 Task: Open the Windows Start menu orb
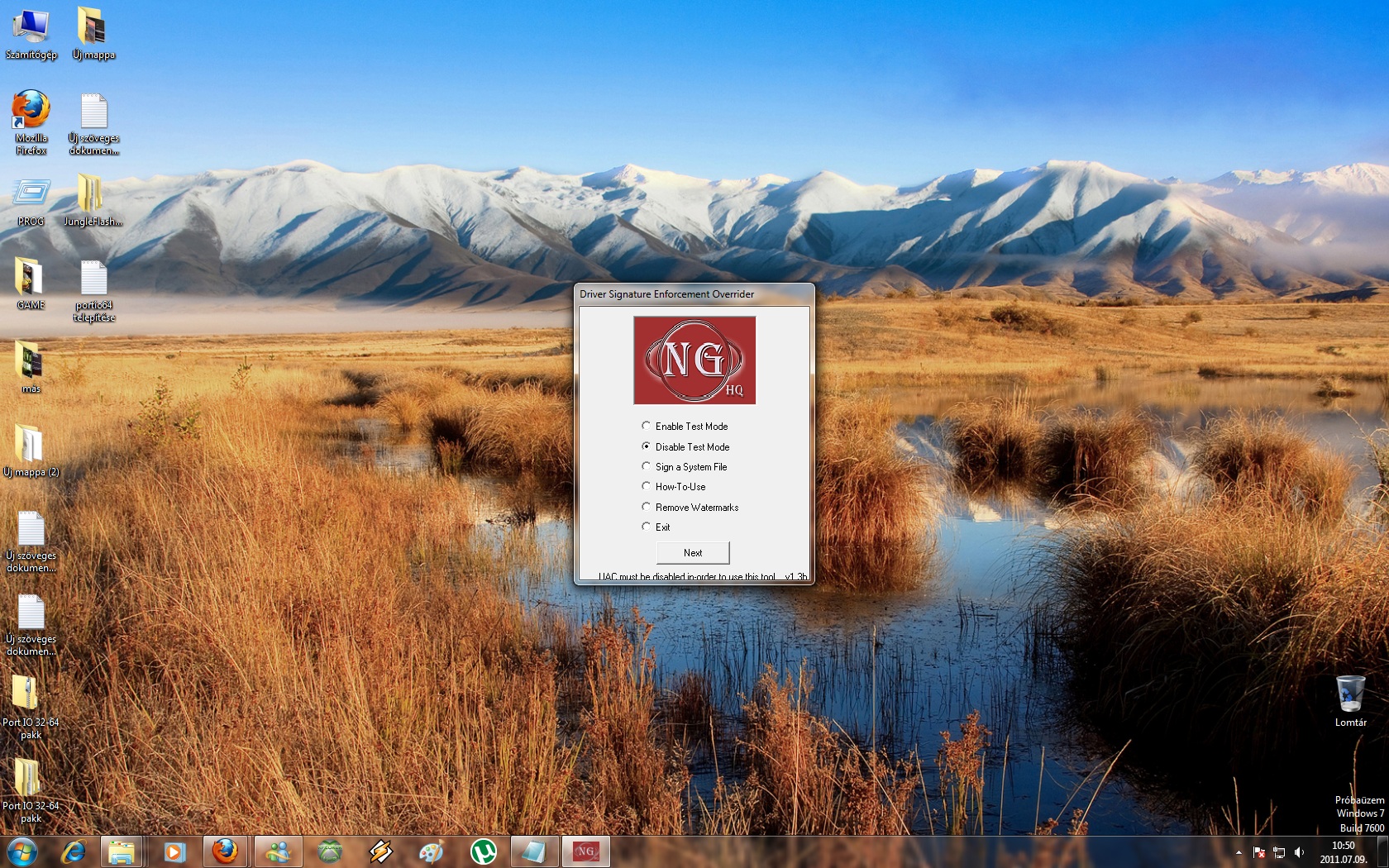pos(22,851)
